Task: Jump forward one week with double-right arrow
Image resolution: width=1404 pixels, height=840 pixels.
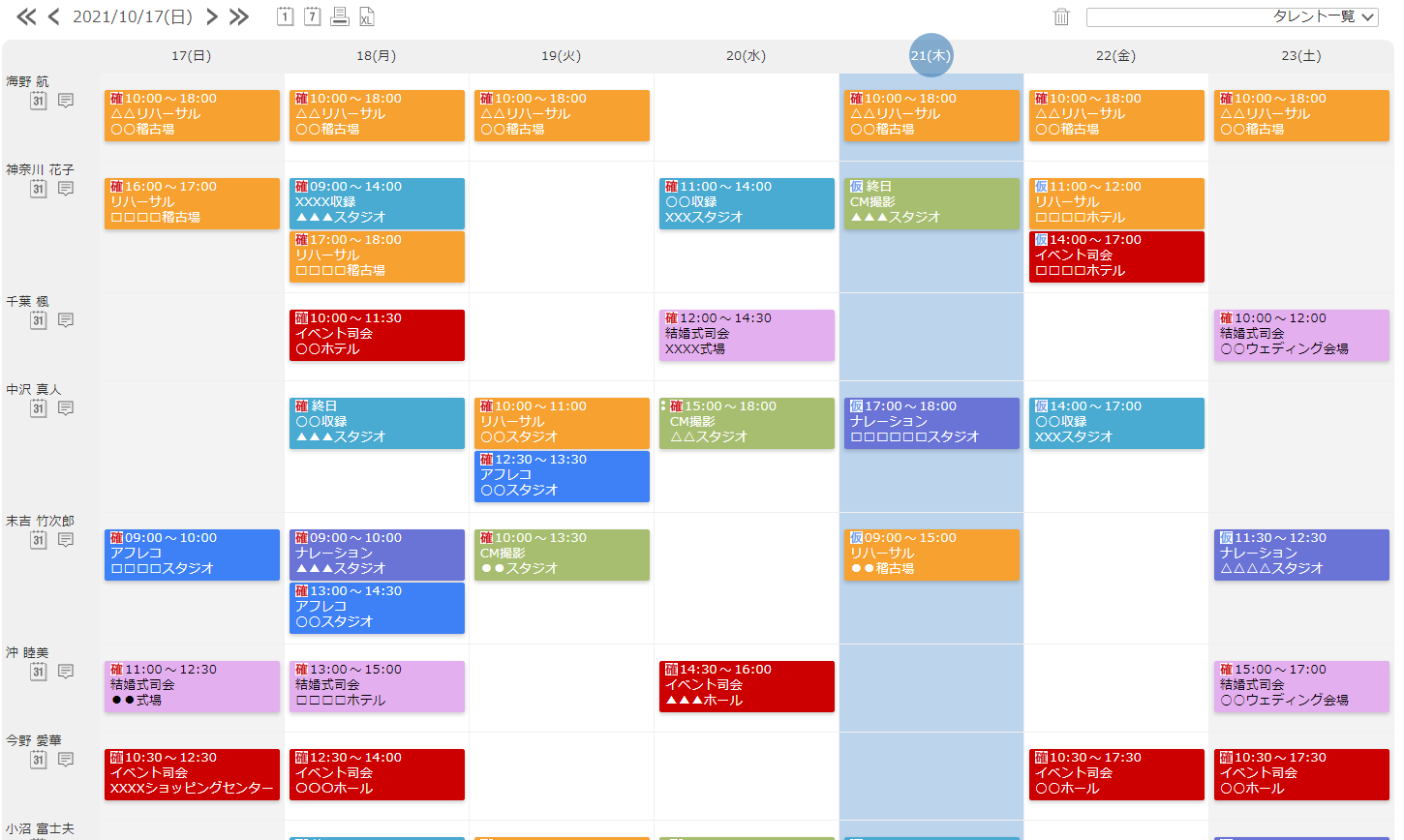Action: pos(238,16)
